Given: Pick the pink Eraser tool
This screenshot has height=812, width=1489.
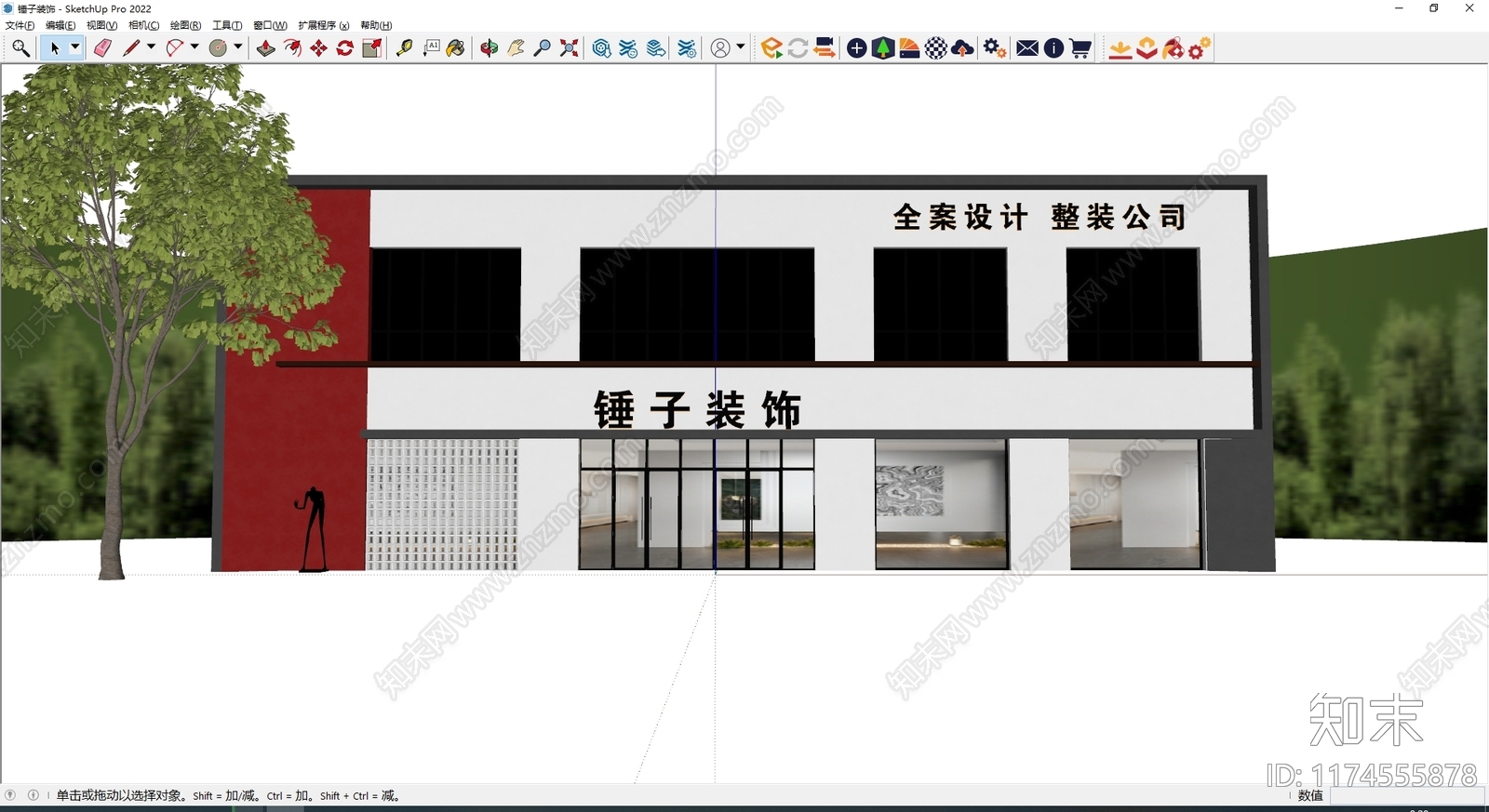Looking at the screenshot, I should tap(102, 48).
